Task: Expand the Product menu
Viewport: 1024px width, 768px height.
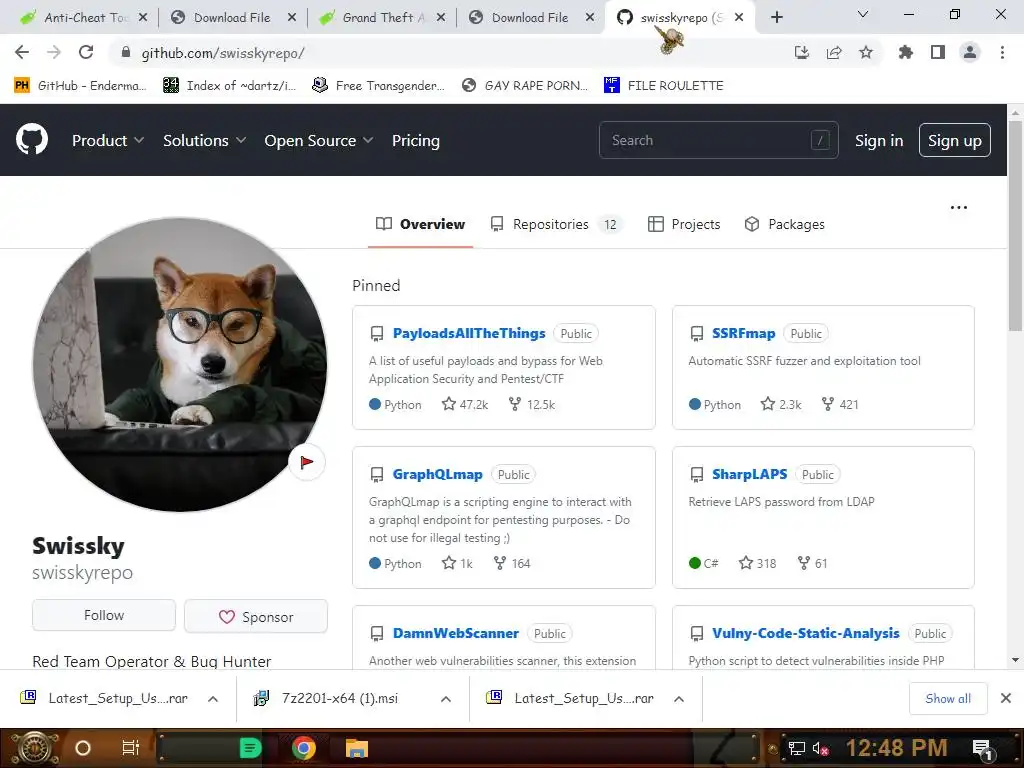Action: (x=108, y=140)
